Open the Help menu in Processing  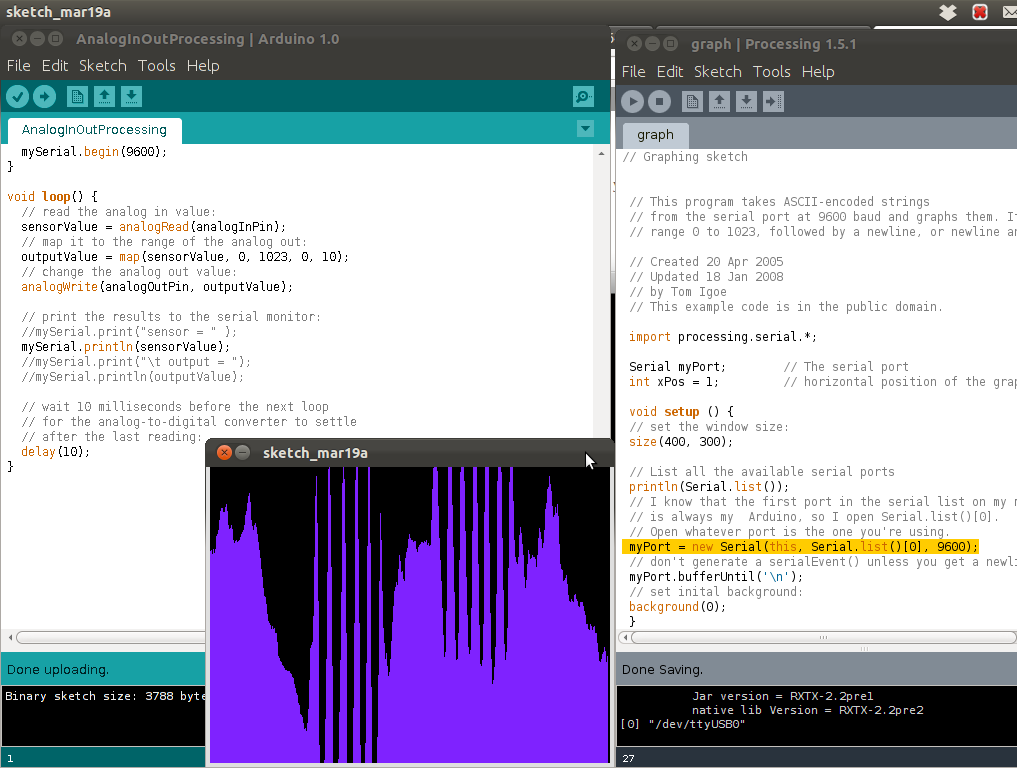coord(817,72)
